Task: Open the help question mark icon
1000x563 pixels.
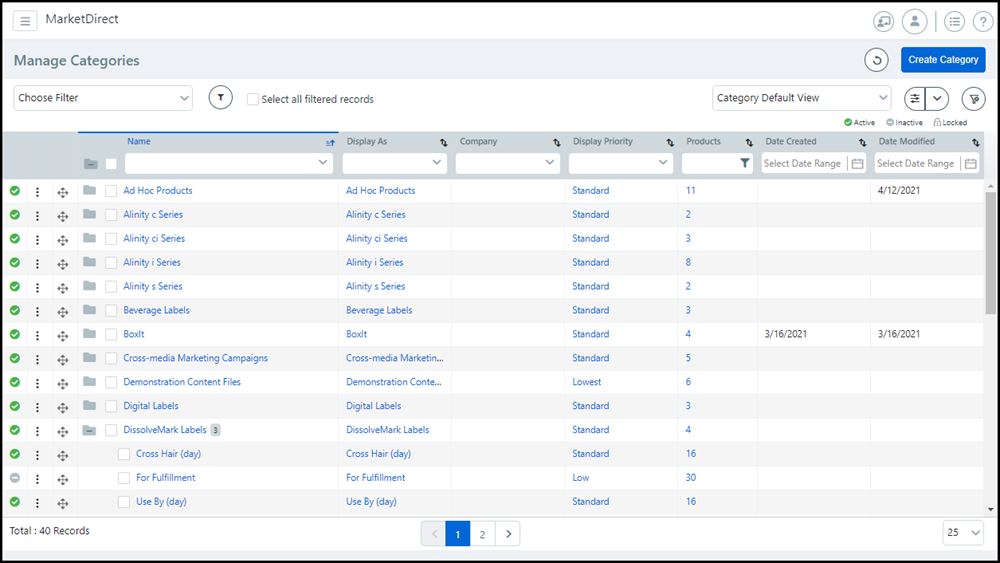Action: 982,21
